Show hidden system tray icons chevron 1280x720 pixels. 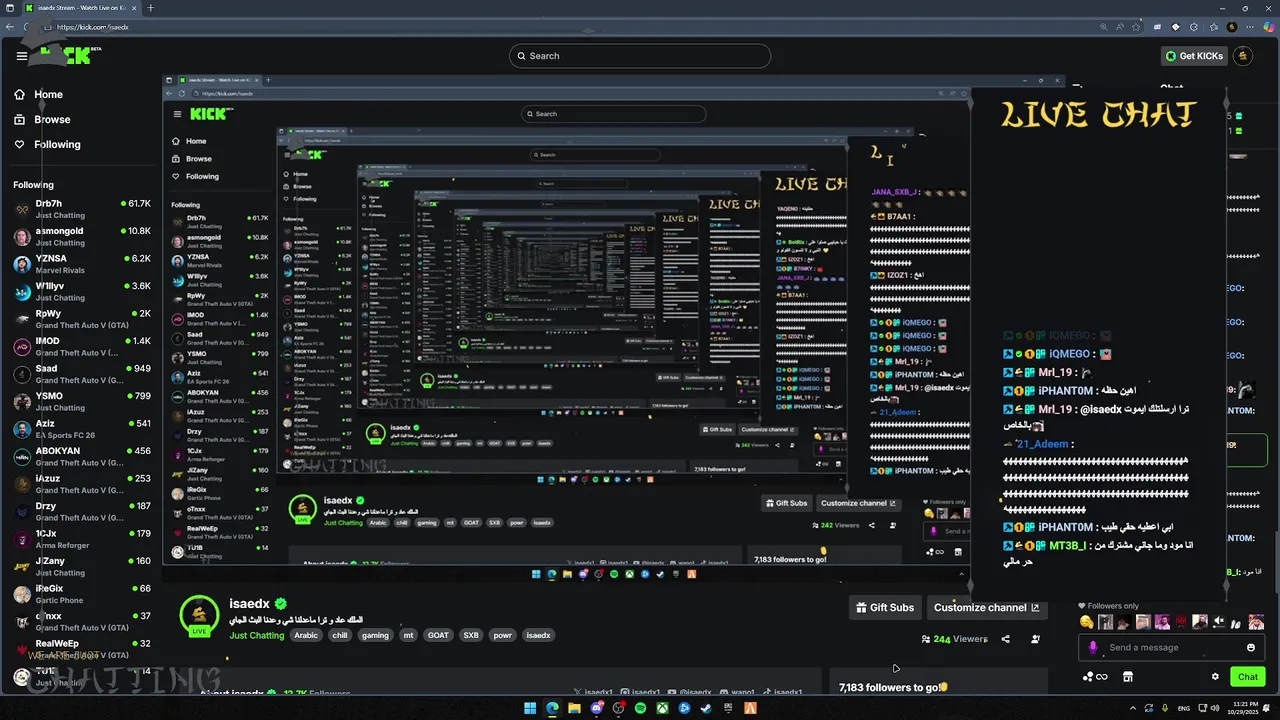[1135, 708]
